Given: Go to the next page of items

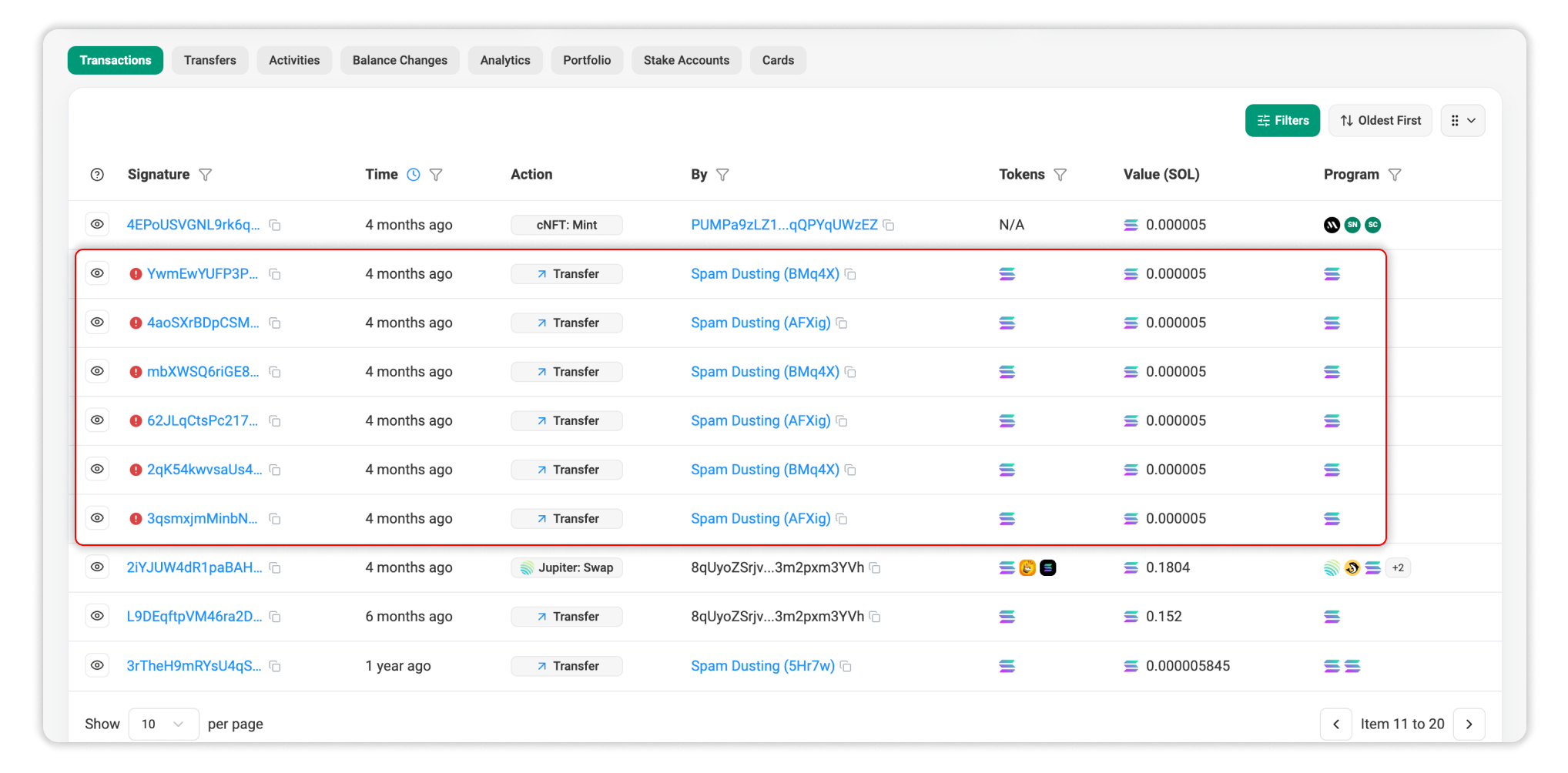Looking at the screenshot, I should click(x=1469, y=724).
